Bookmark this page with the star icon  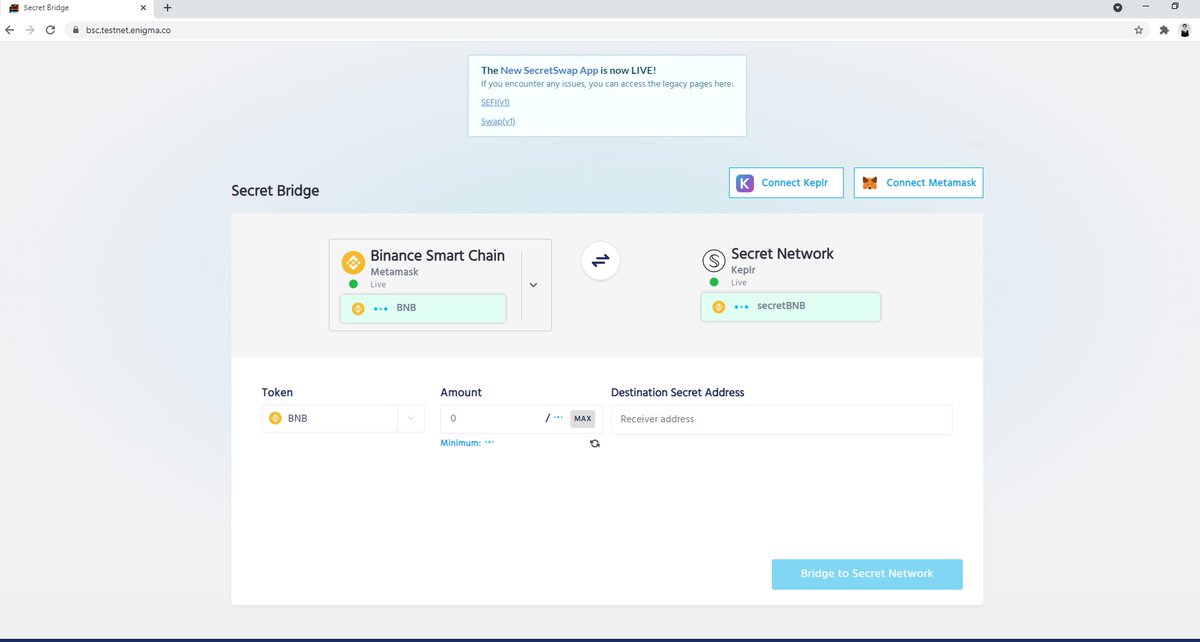[1139, 30]
